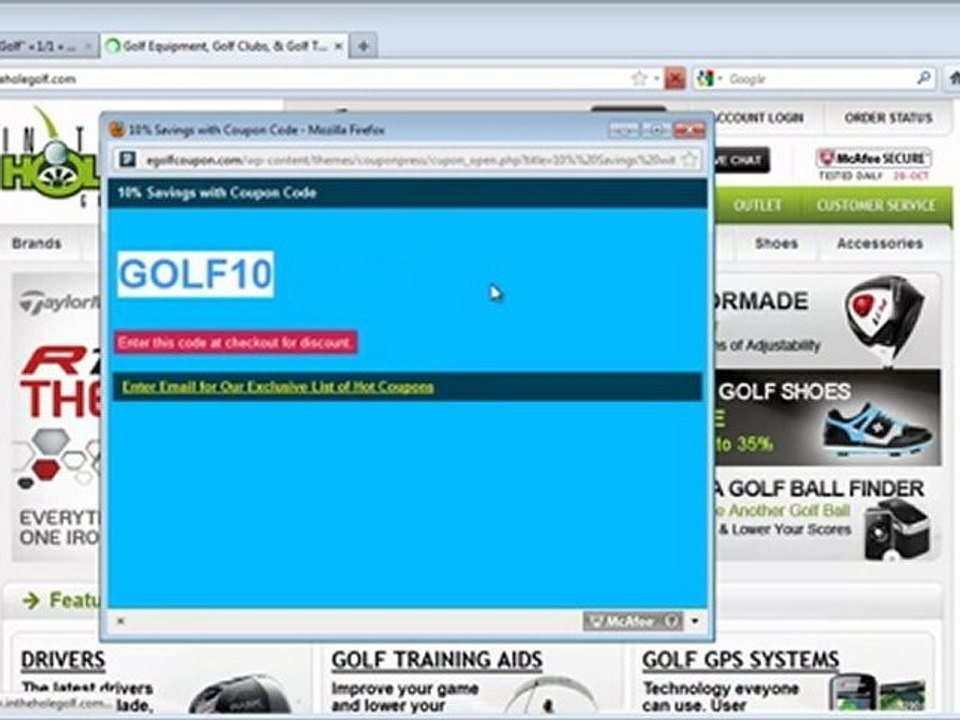The image size is (960, 720).
Task: Open the Customer Service menu tab
Action: [876, 205]
